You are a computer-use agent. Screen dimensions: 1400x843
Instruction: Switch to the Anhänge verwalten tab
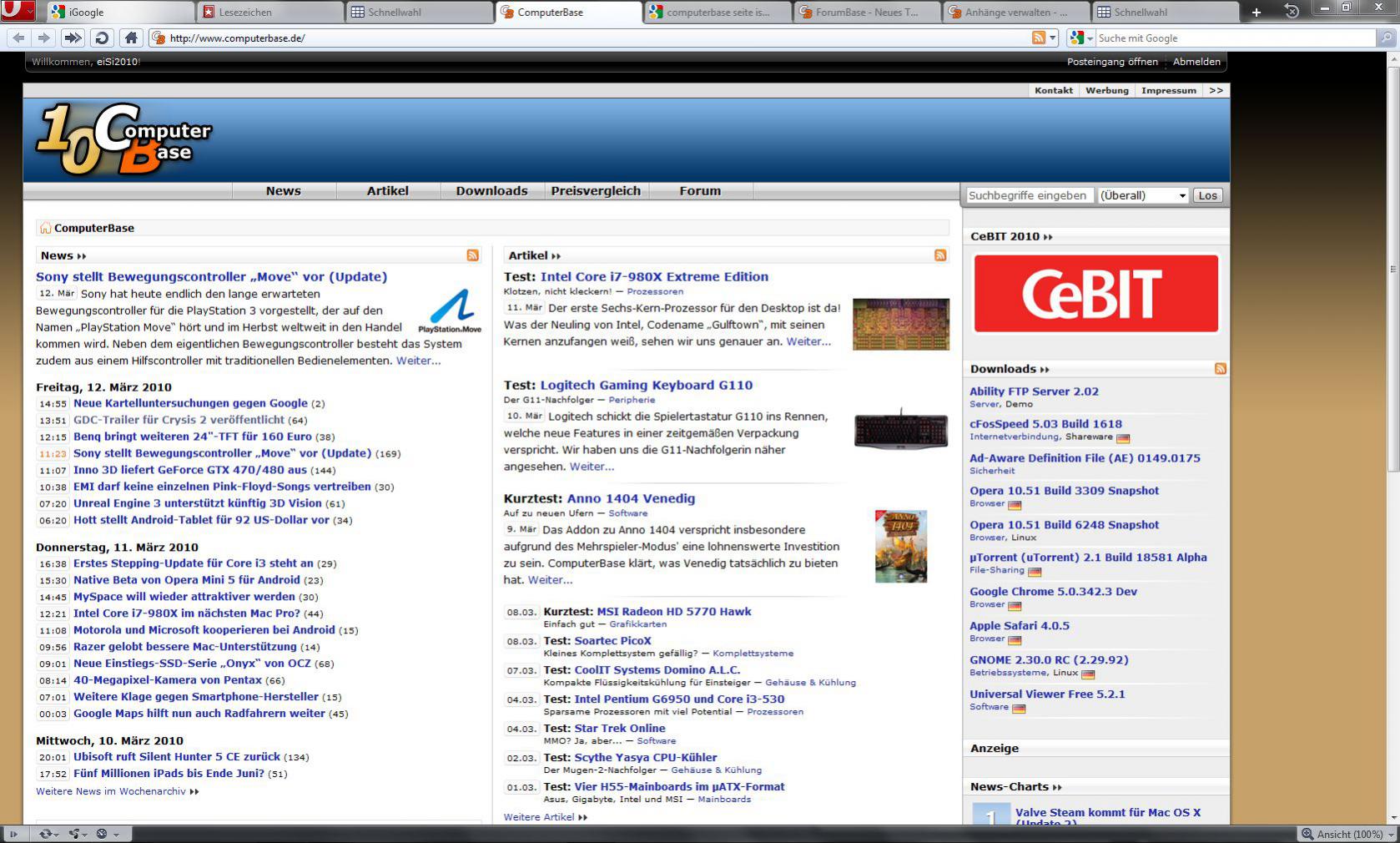point(1017,12)
